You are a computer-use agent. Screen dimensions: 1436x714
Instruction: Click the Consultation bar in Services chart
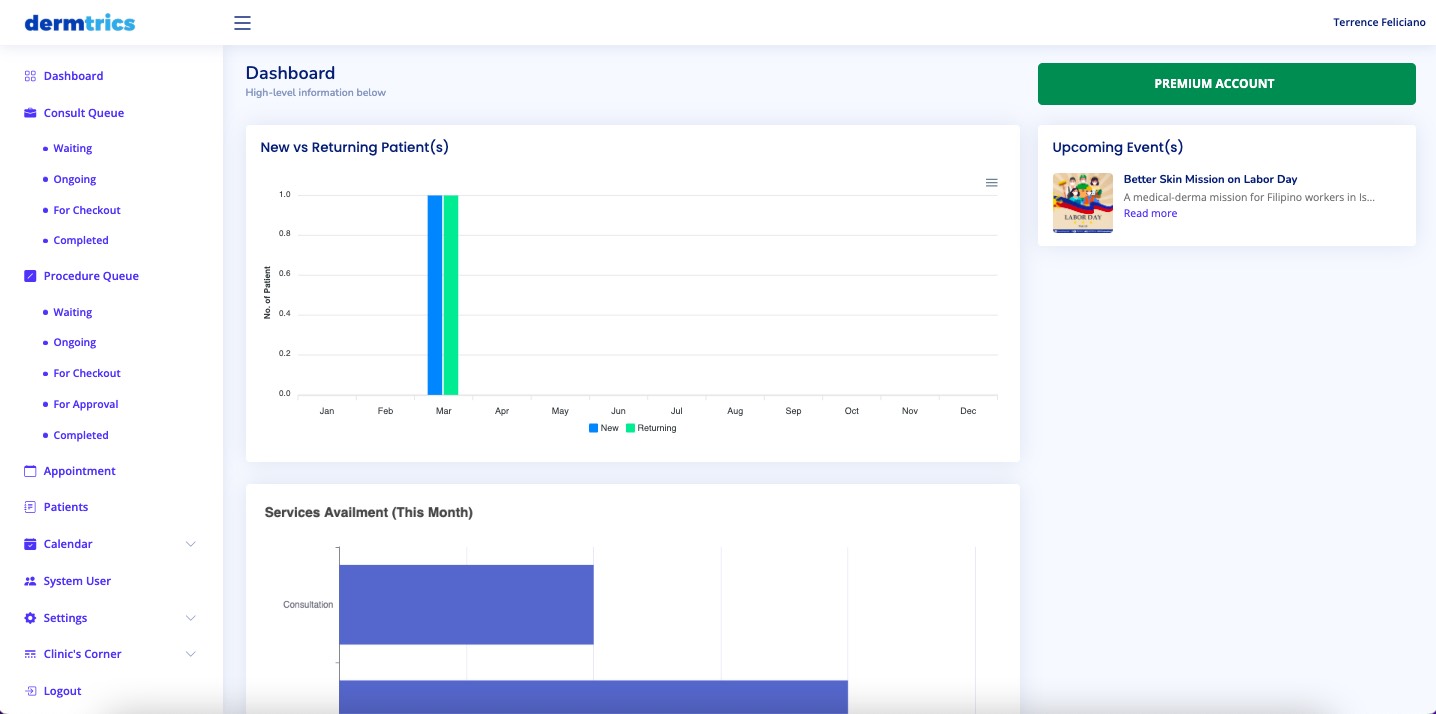(466, 605)
